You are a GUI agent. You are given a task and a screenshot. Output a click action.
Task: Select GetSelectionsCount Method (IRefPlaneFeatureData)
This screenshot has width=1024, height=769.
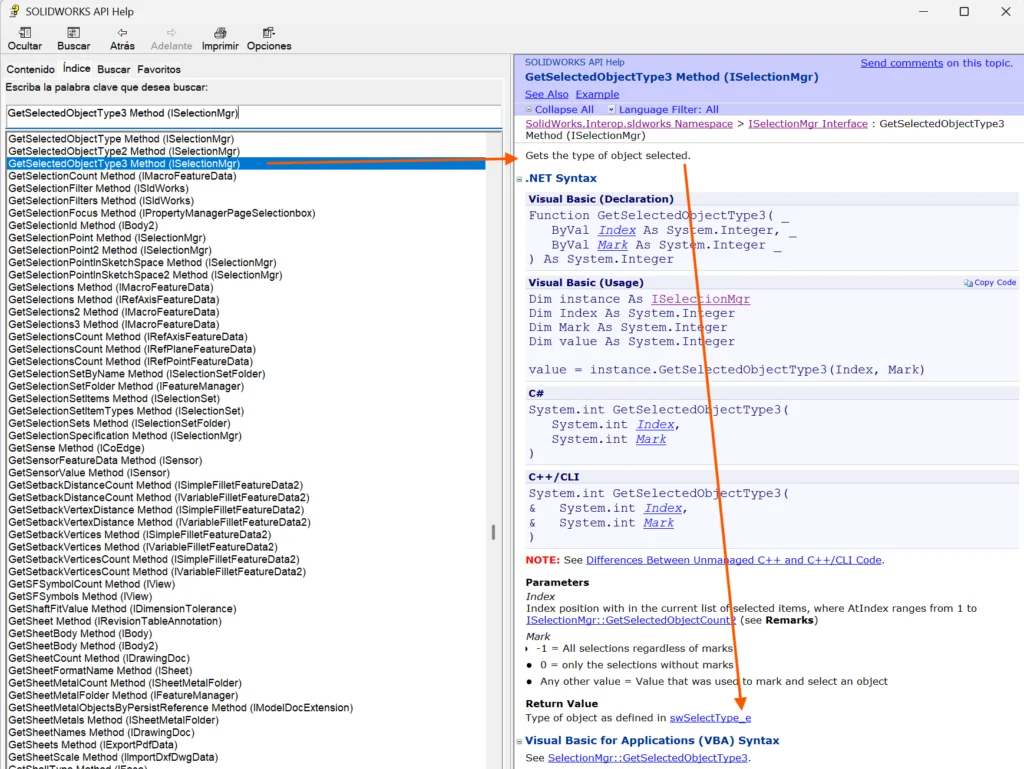pyautogui.click(x=132, y=349)
